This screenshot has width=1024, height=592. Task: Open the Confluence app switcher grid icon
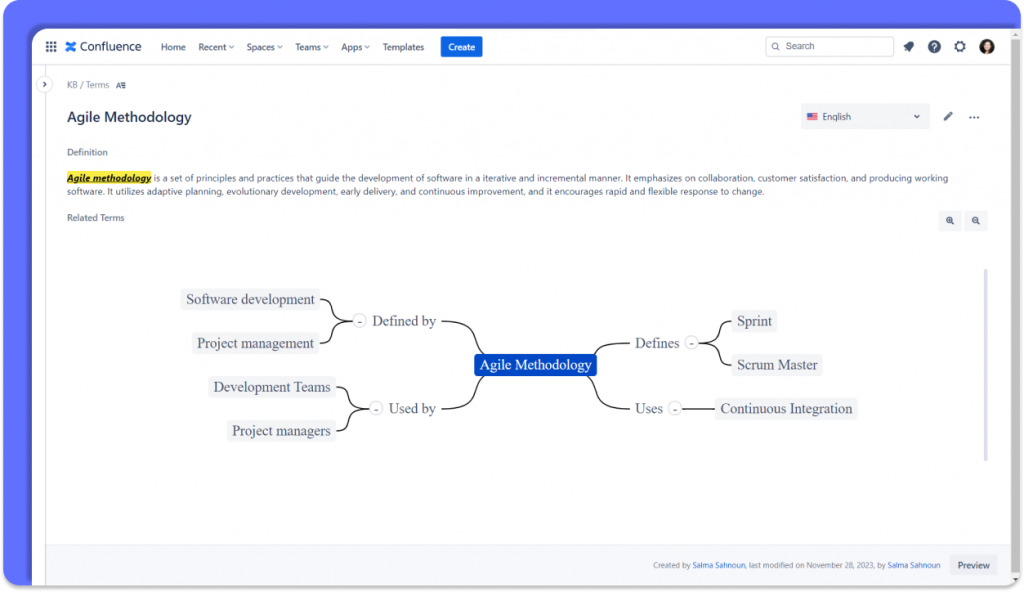[50, 46]
